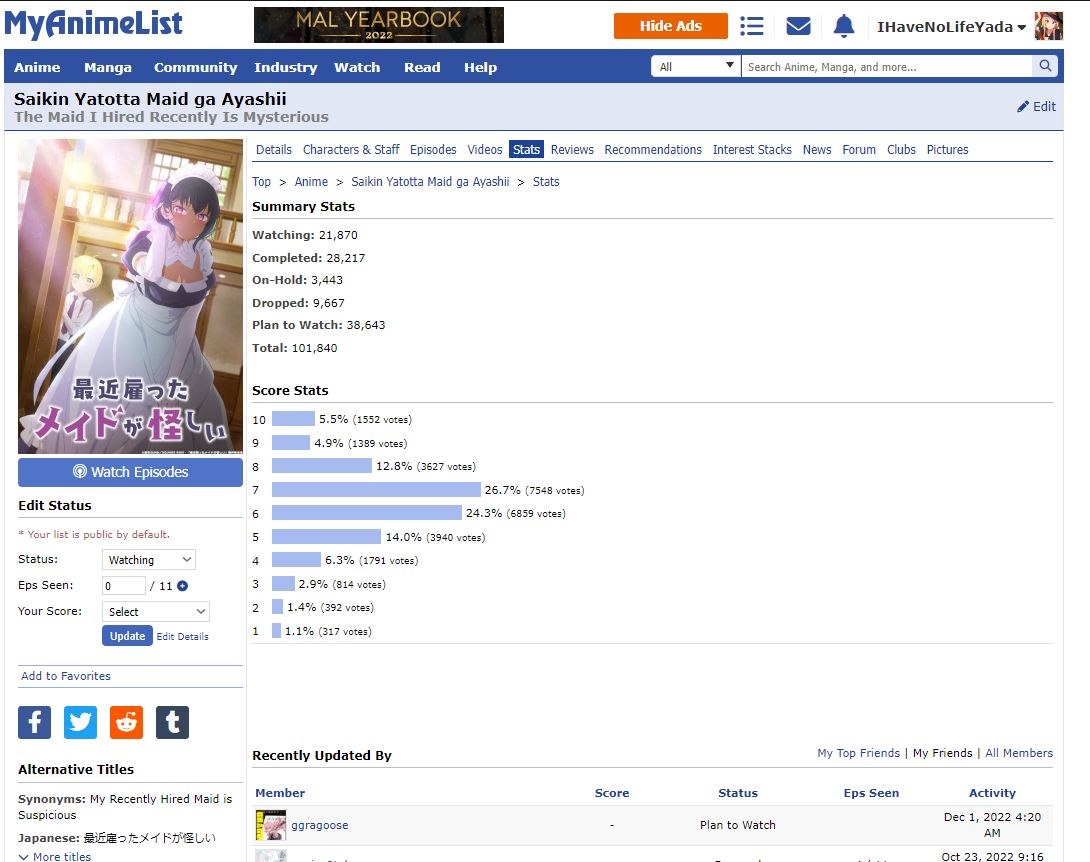Share on Facebook icon
Screen dimensions: 1090x862
(x=34, y=722)
